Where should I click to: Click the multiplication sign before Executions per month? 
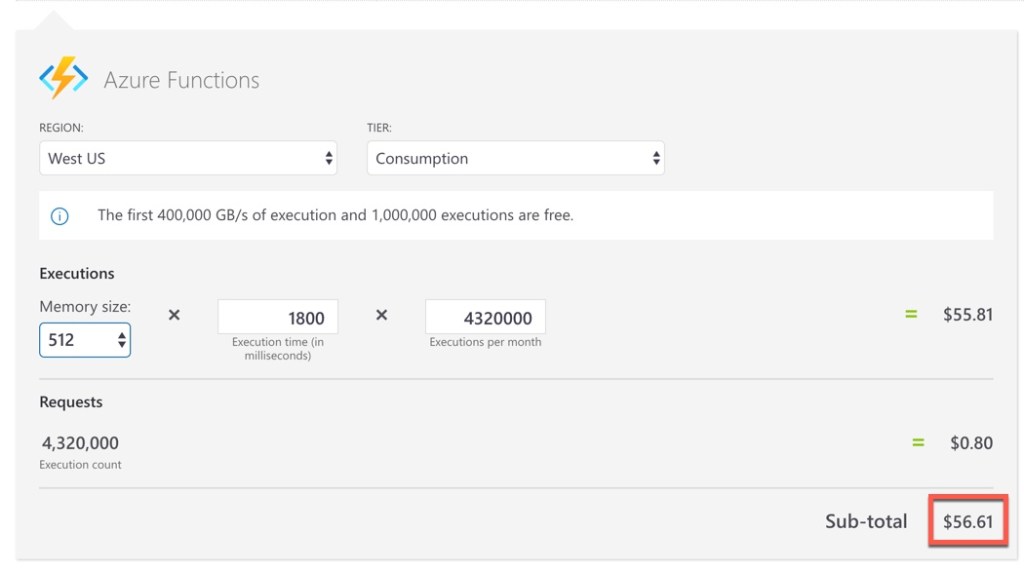pyautogui.click(x=381, y=315)
